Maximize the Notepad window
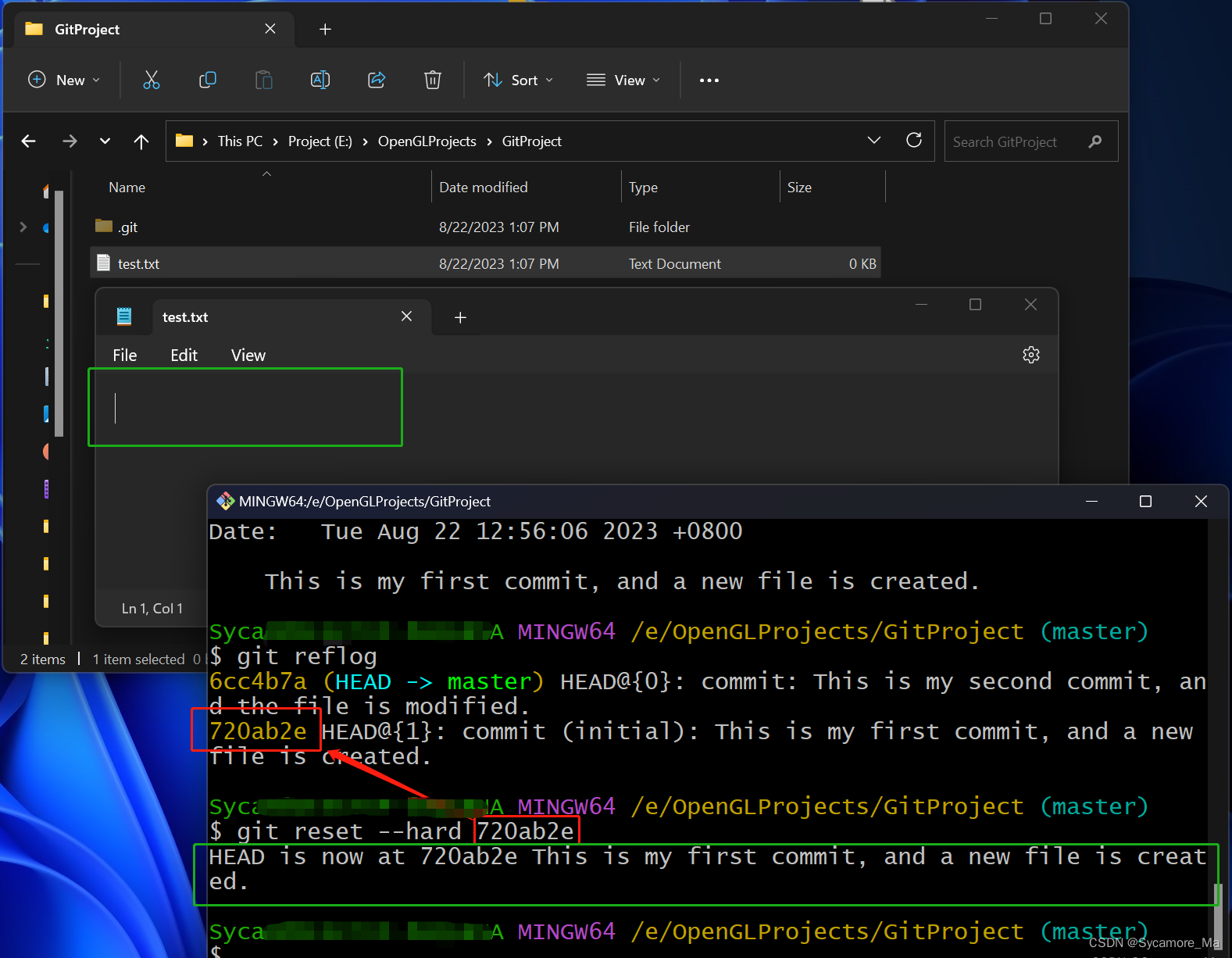 tap(975, 305)
